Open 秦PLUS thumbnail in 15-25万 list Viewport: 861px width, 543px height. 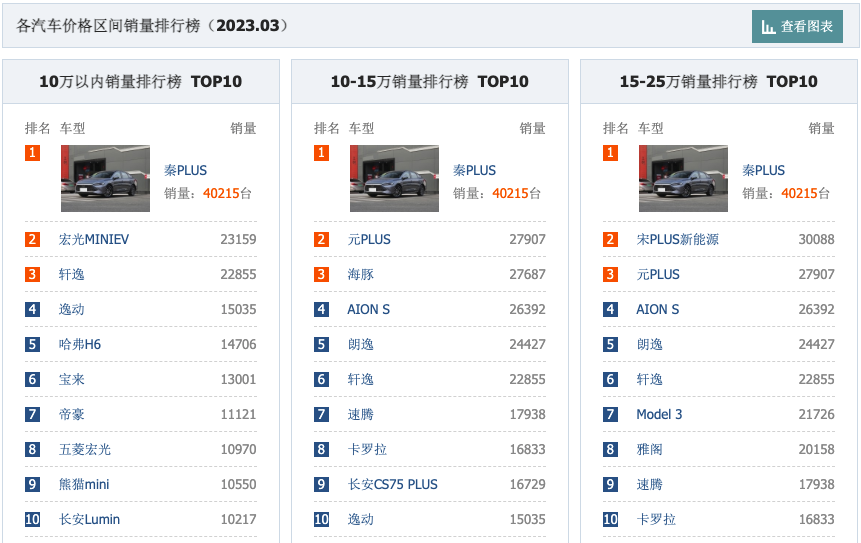[x=683, y=178]
